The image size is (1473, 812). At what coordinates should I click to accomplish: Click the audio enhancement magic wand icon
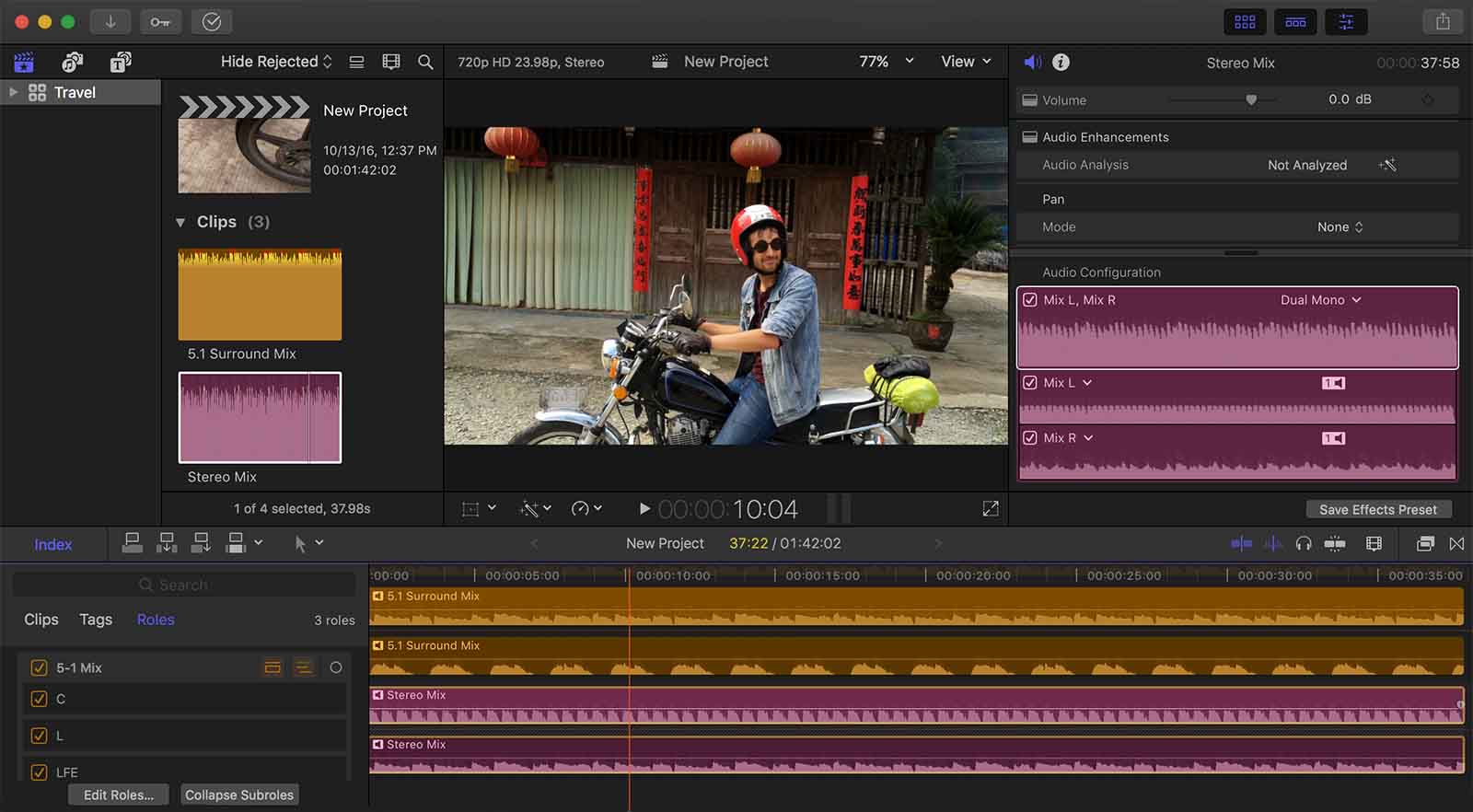coord(1387,165)
